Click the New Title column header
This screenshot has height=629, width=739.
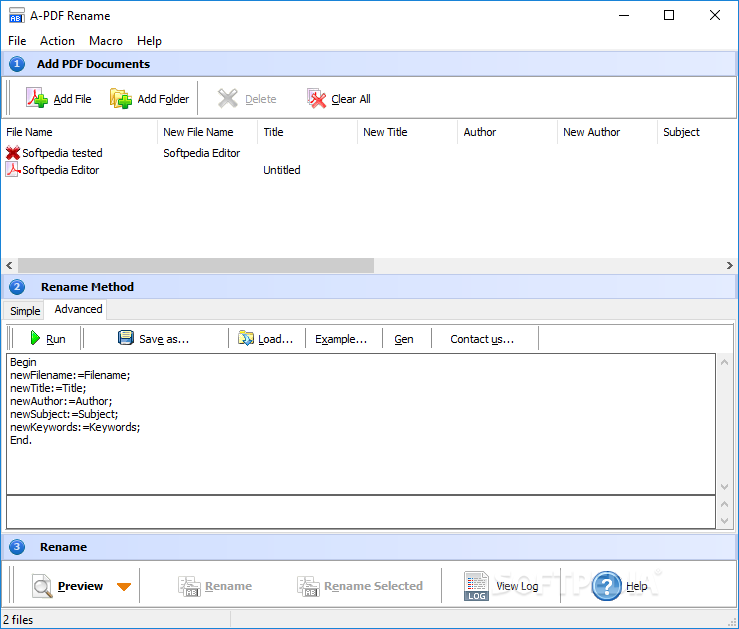(407, 132)
